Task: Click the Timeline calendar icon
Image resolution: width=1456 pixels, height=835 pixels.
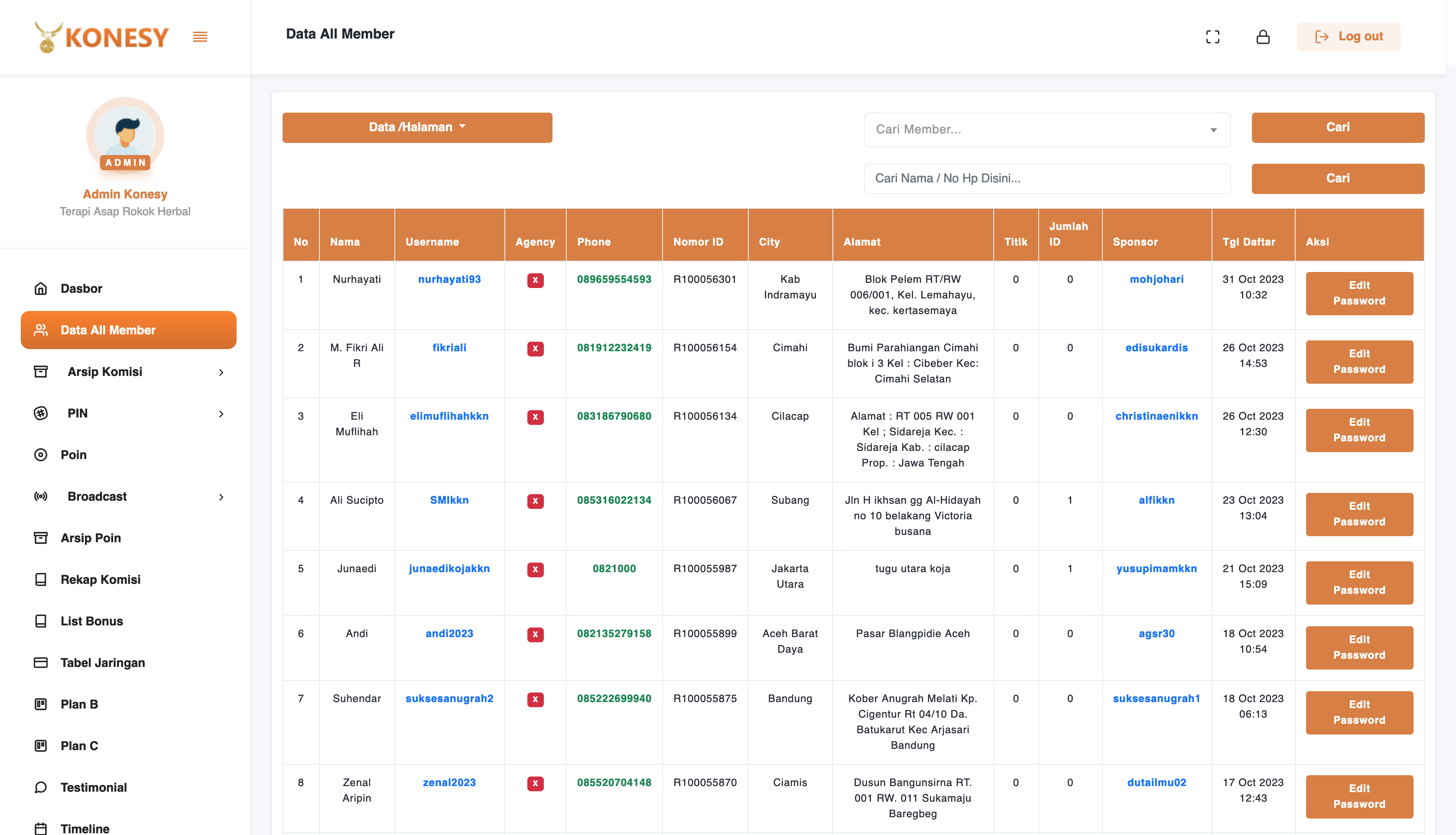Action: 41,829
